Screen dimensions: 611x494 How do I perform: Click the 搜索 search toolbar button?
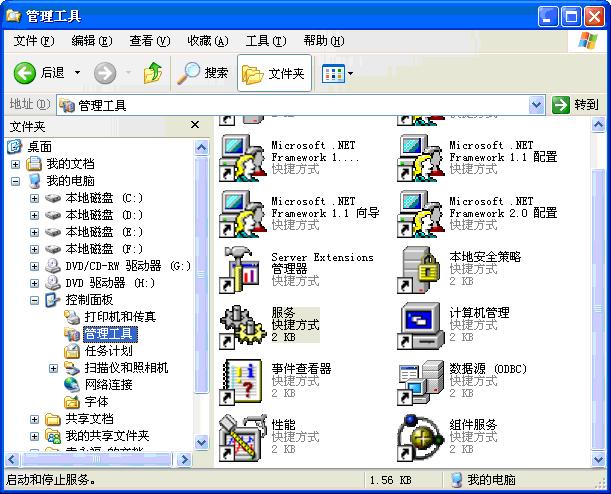[203, 73]
